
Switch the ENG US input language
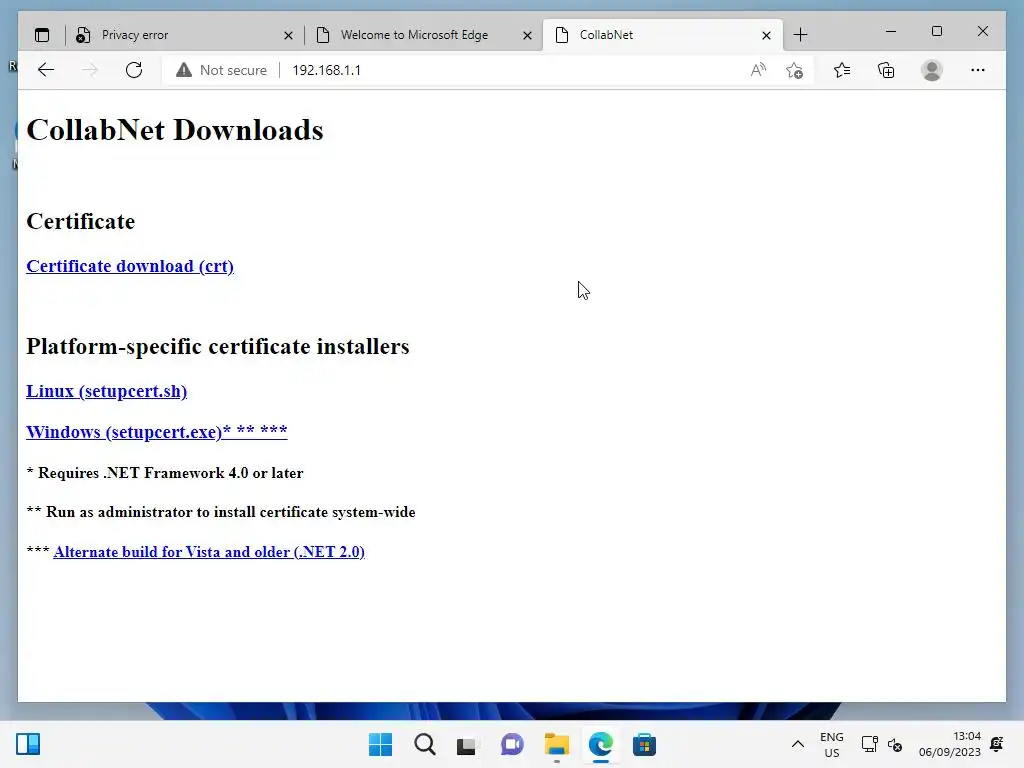click(831, 744)
